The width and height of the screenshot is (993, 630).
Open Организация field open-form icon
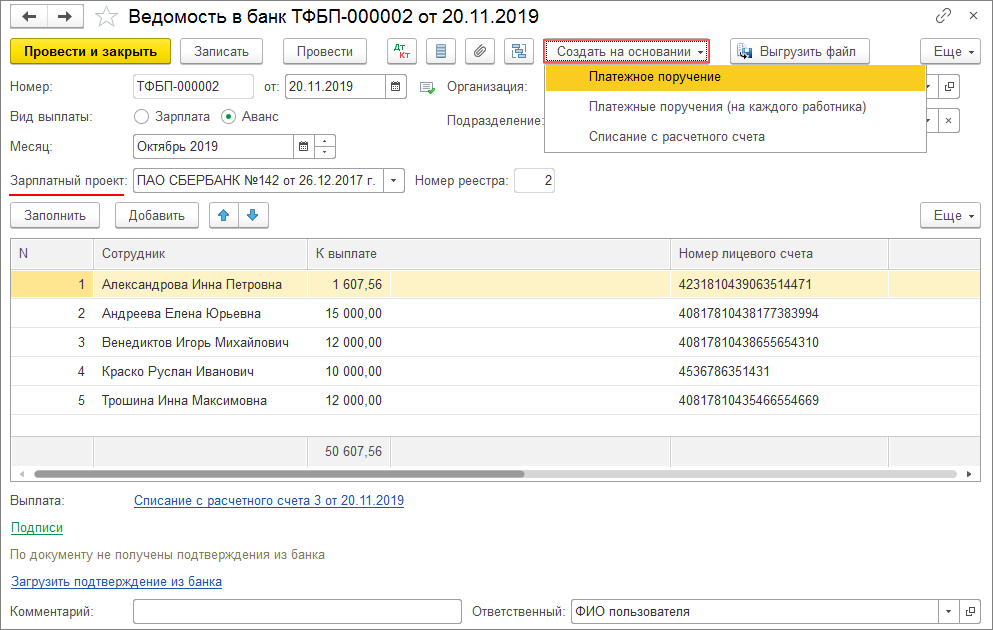coord(949,87)
